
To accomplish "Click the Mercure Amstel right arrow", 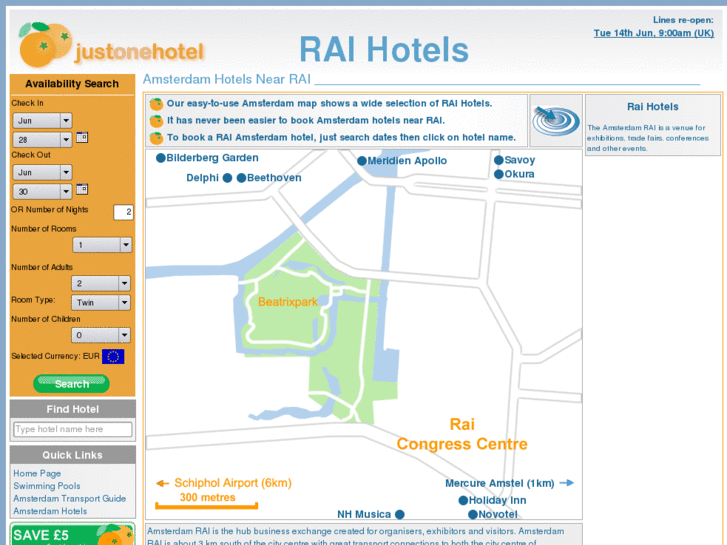I will (x=567, y=483).
